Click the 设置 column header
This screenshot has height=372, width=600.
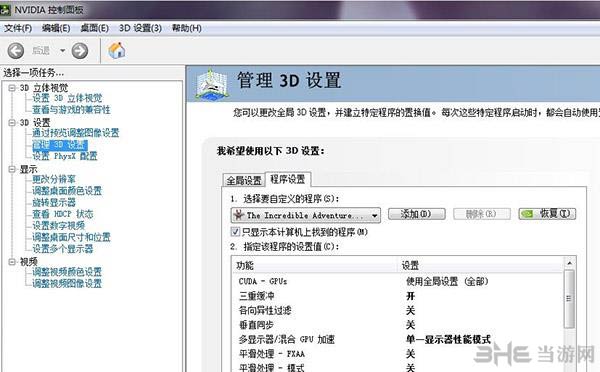coord(481,266)
